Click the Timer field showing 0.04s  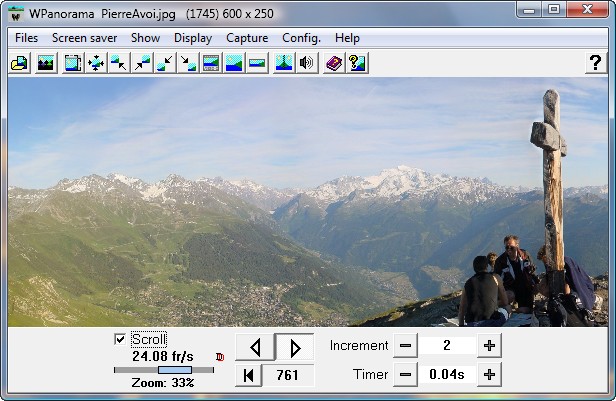coord(447,374)
